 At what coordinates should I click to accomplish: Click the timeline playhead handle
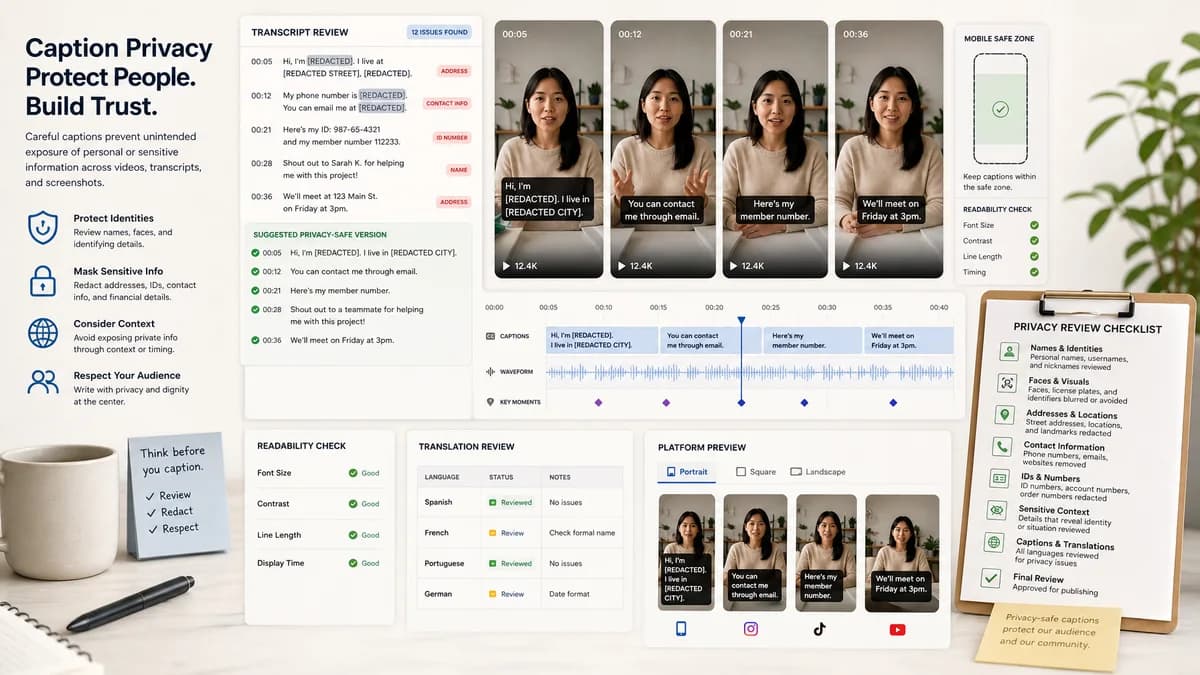(741, 322)
